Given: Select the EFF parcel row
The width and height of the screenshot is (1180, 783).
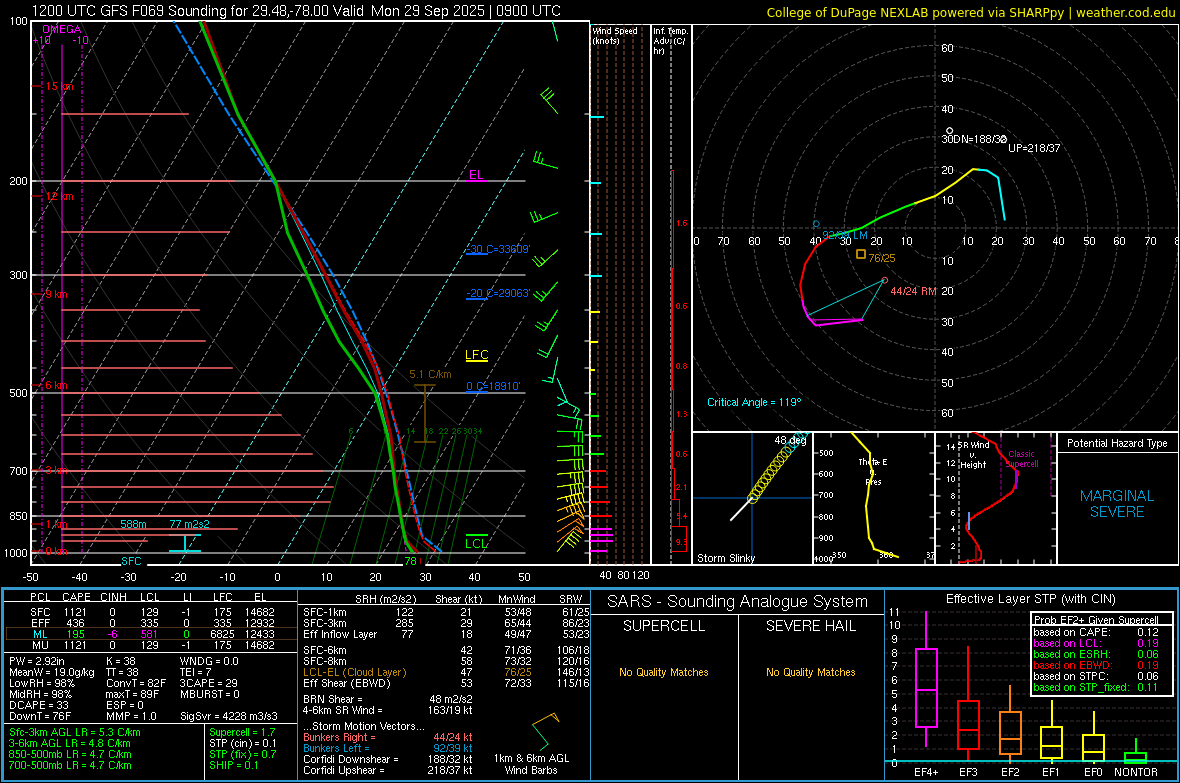Looking at the screenshot, I should (x=151, y=623).
